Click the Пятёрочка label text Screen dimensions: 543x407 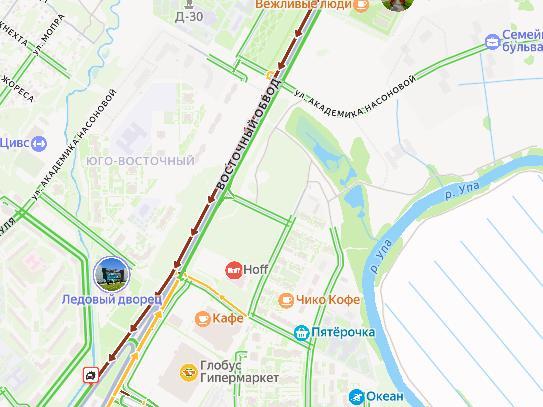(x=343, y=332)
